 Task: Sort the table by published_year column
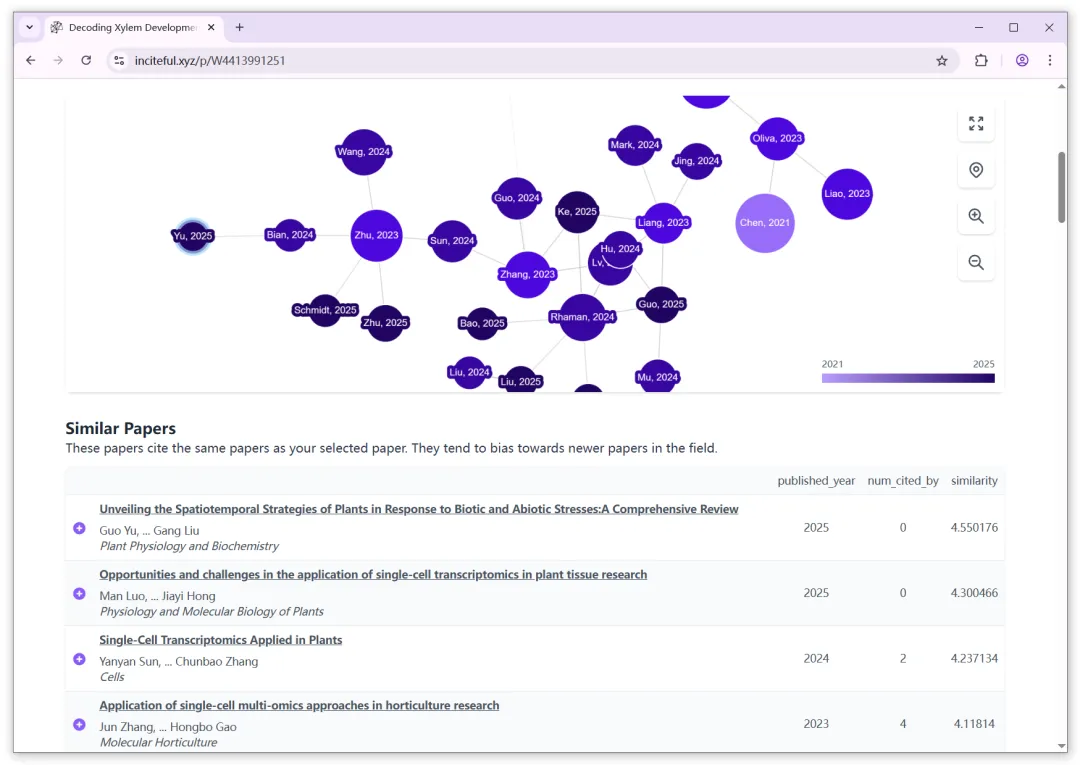tap(816, 481)
